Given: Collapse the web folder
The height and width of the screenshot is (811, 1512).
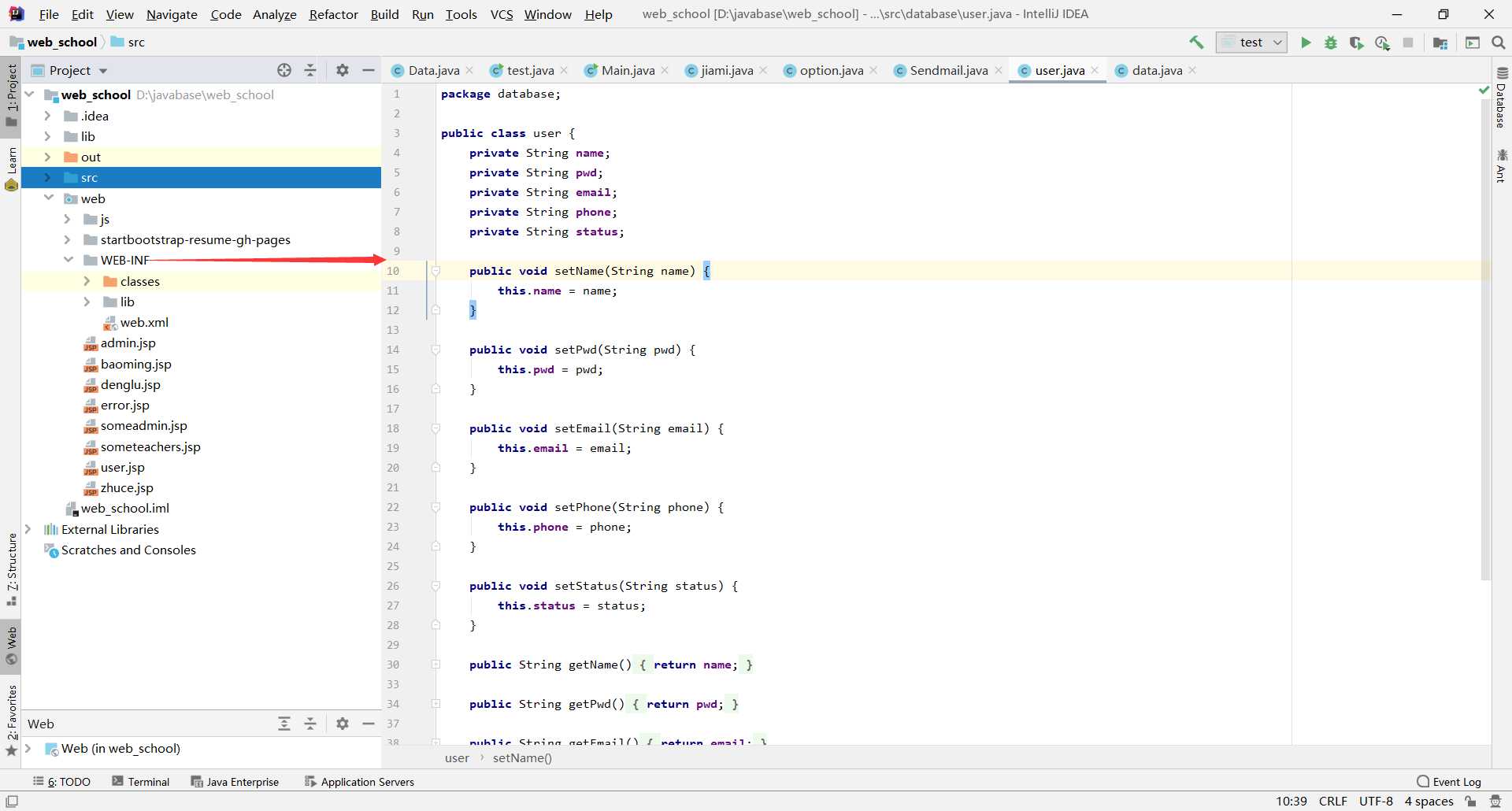Looking at the screenshot, I should point(49,198).
